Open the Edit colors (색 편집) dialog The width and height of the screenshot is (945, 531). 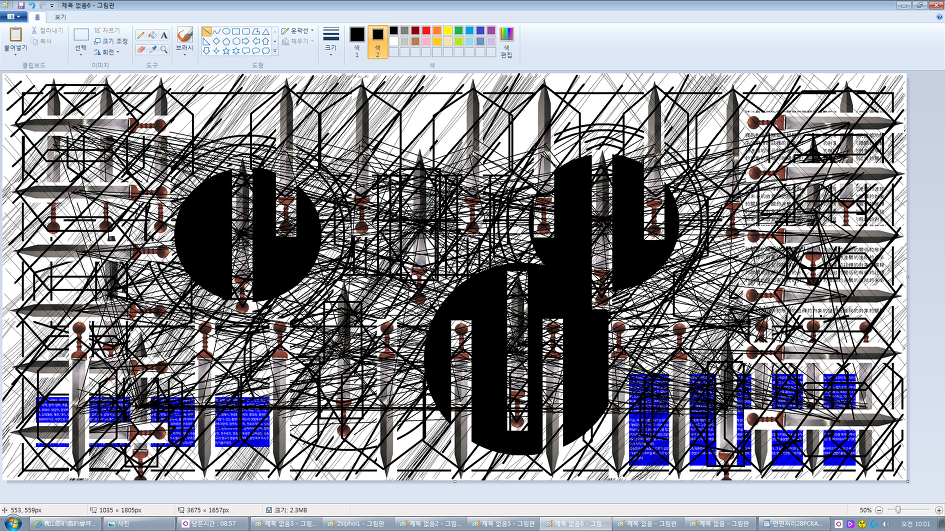click(506, 40)
